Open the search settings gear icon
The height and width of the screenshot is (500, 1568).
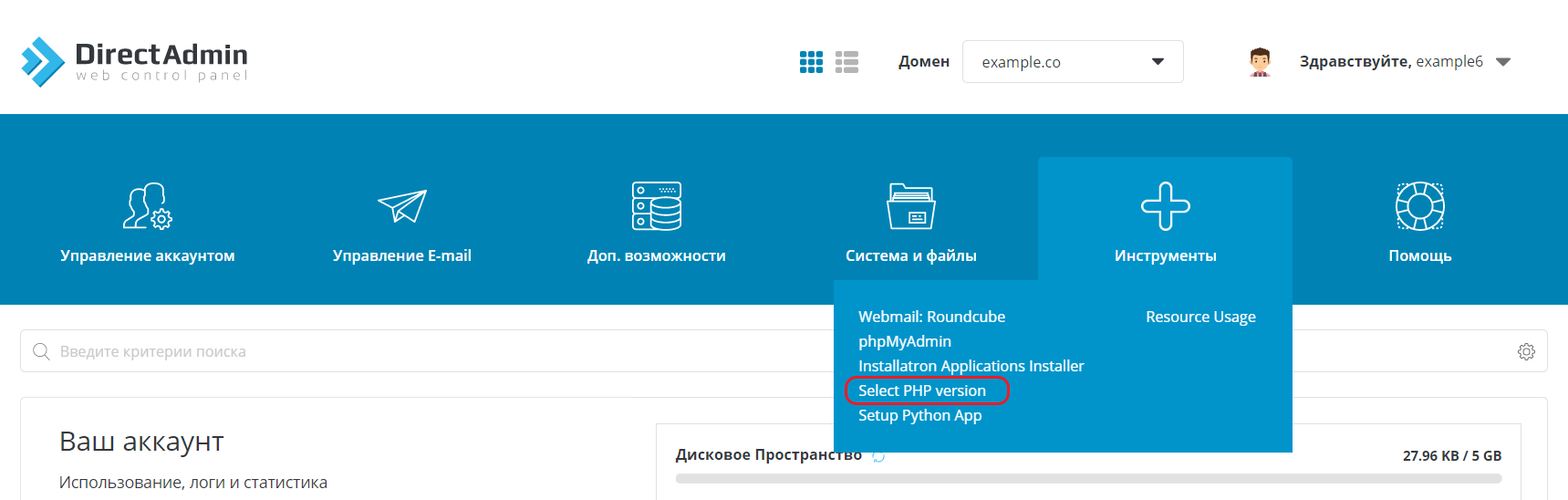point(1526,351)
